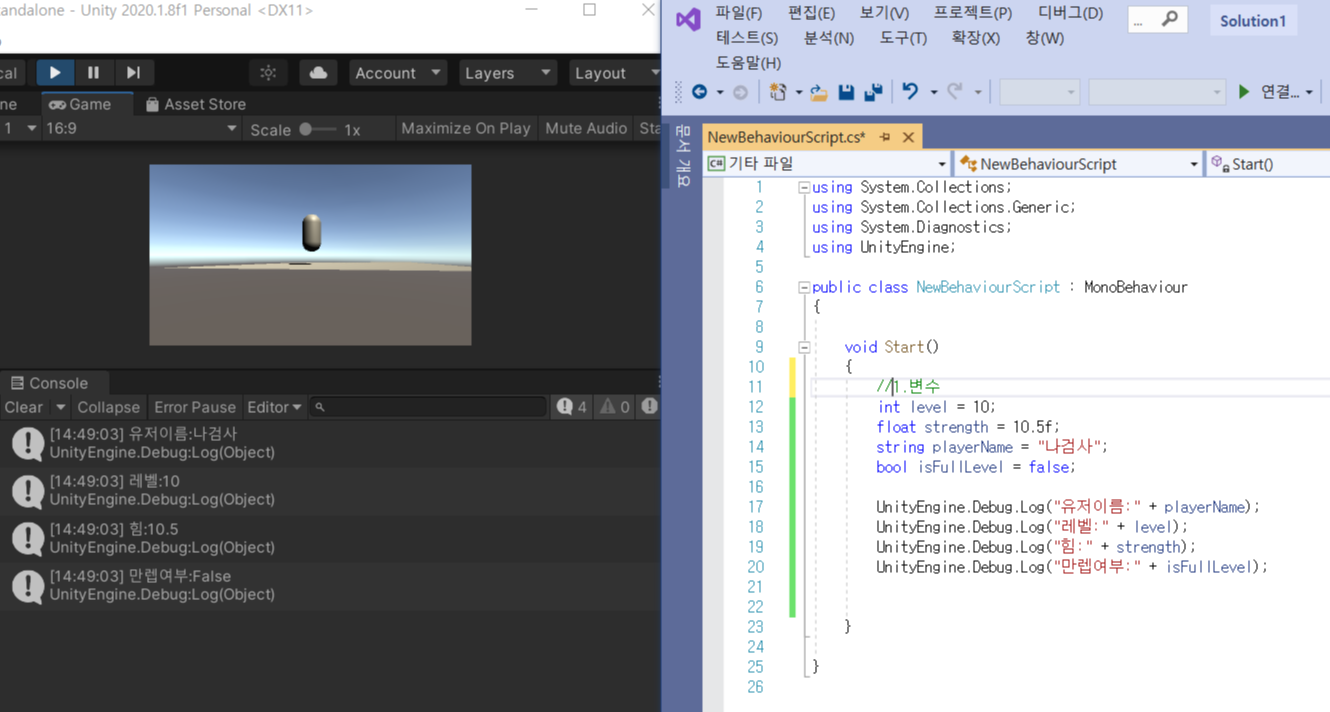Open the 도움말(H) menu
This screenshot has height=712, width=1330.
pos(748,63)
